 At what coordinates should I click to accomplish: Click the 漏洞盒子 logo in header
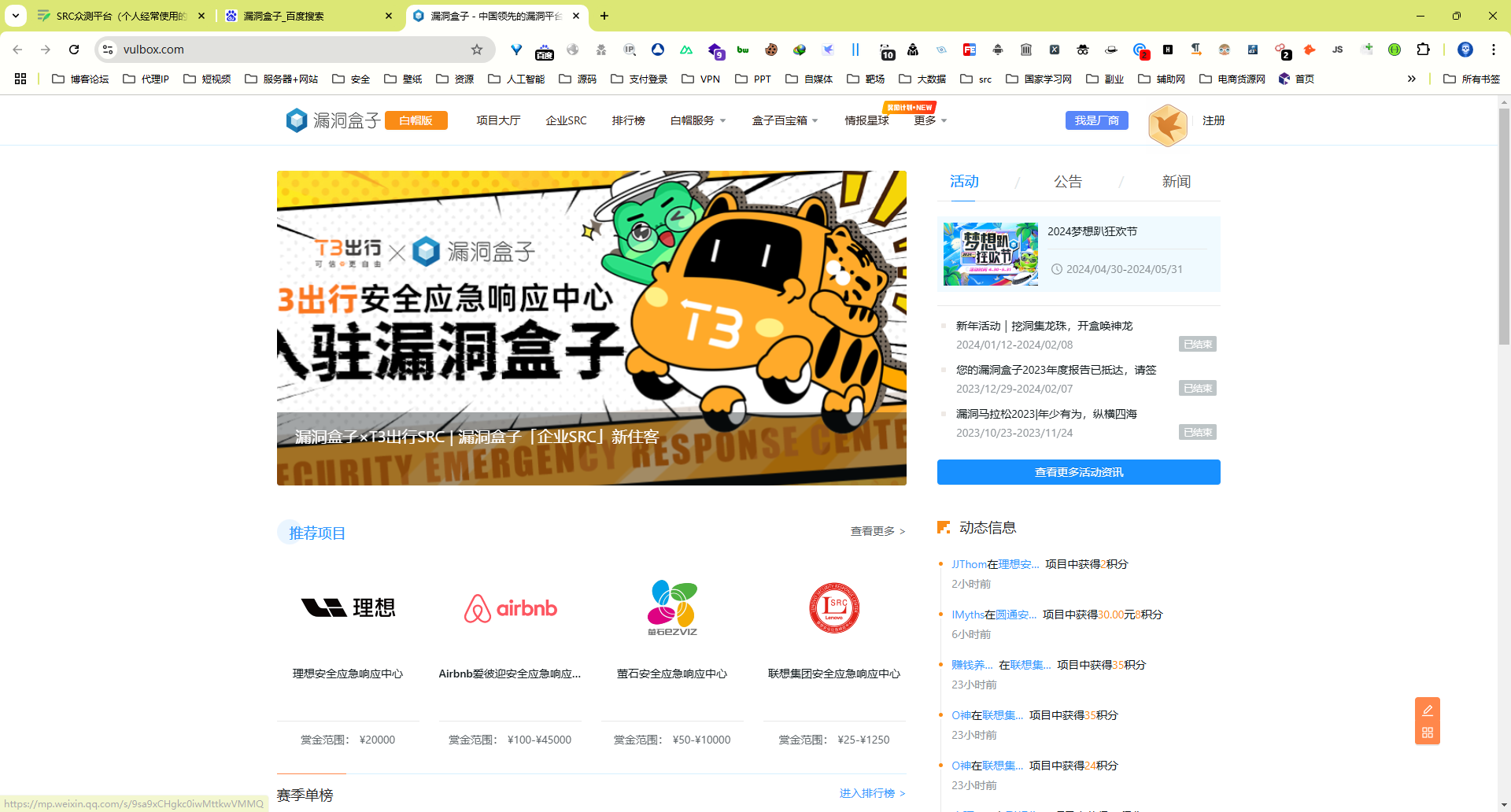[x=333, y=120]
